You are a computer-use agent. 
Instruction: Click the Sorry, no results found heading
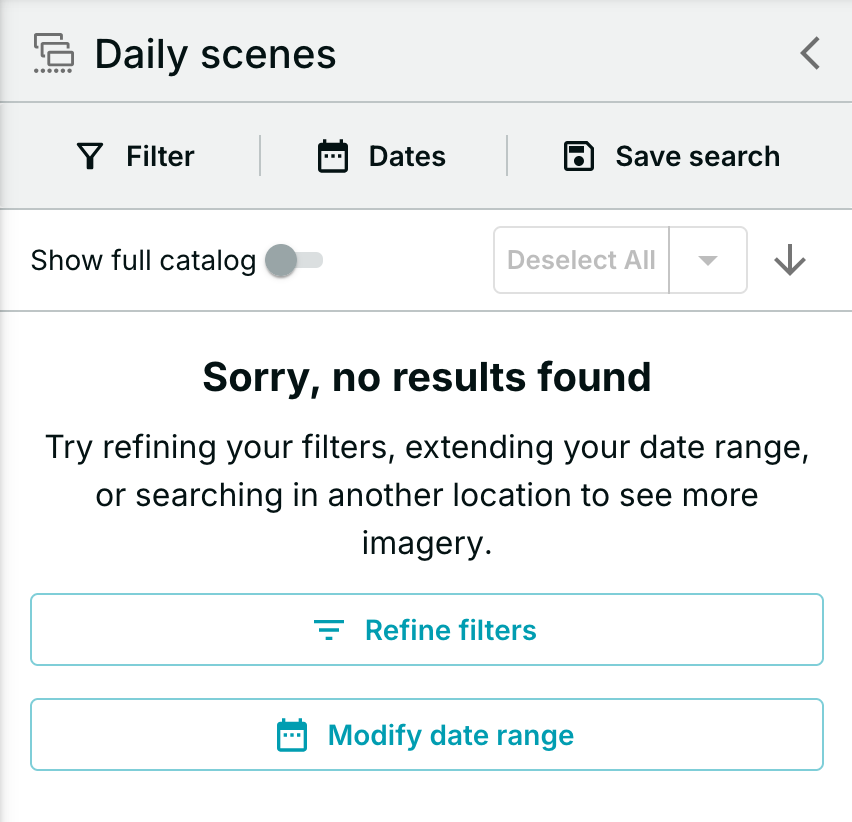(427, 377)
